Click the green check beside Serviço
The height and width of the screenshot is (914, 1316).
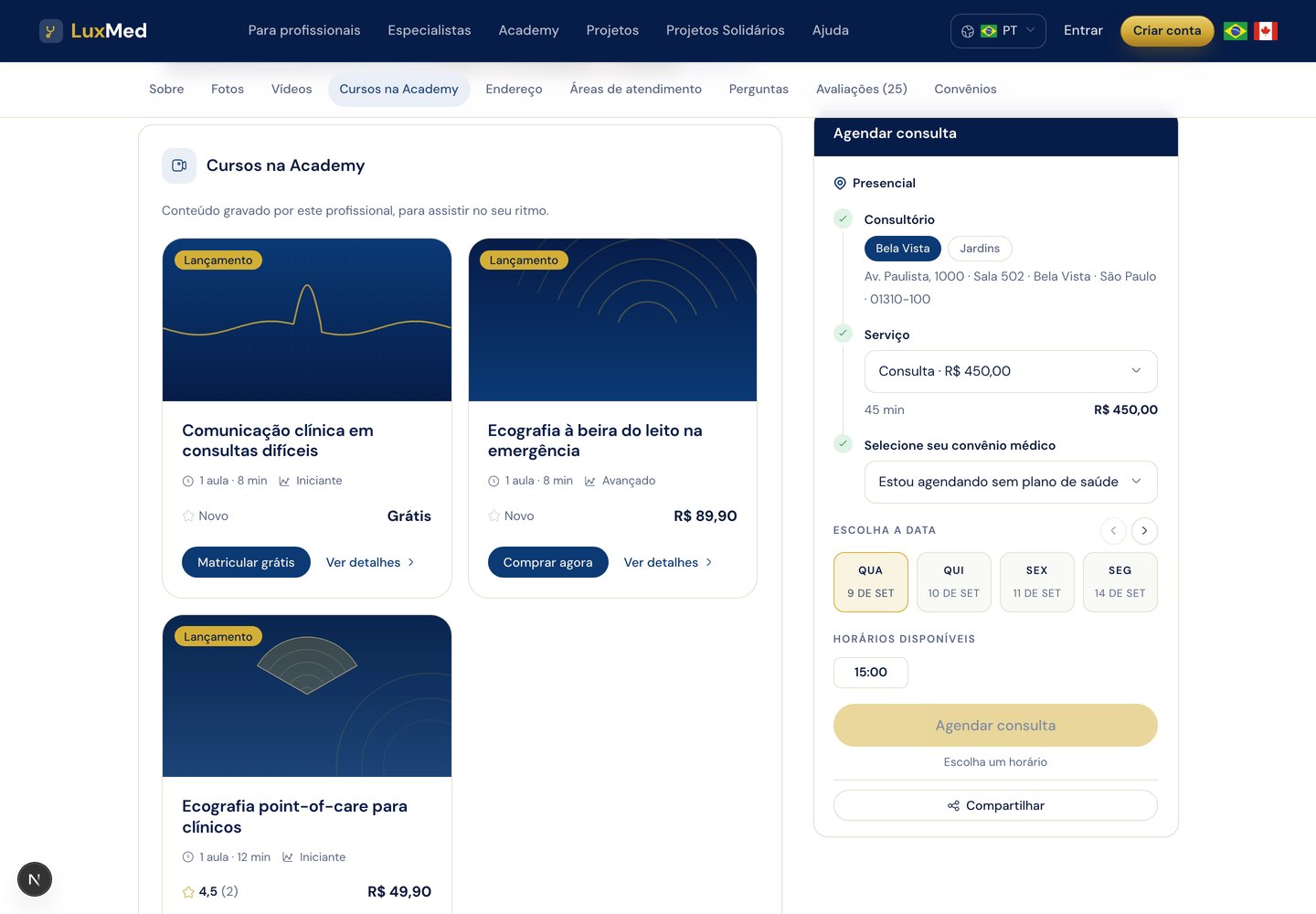(843, 334)
